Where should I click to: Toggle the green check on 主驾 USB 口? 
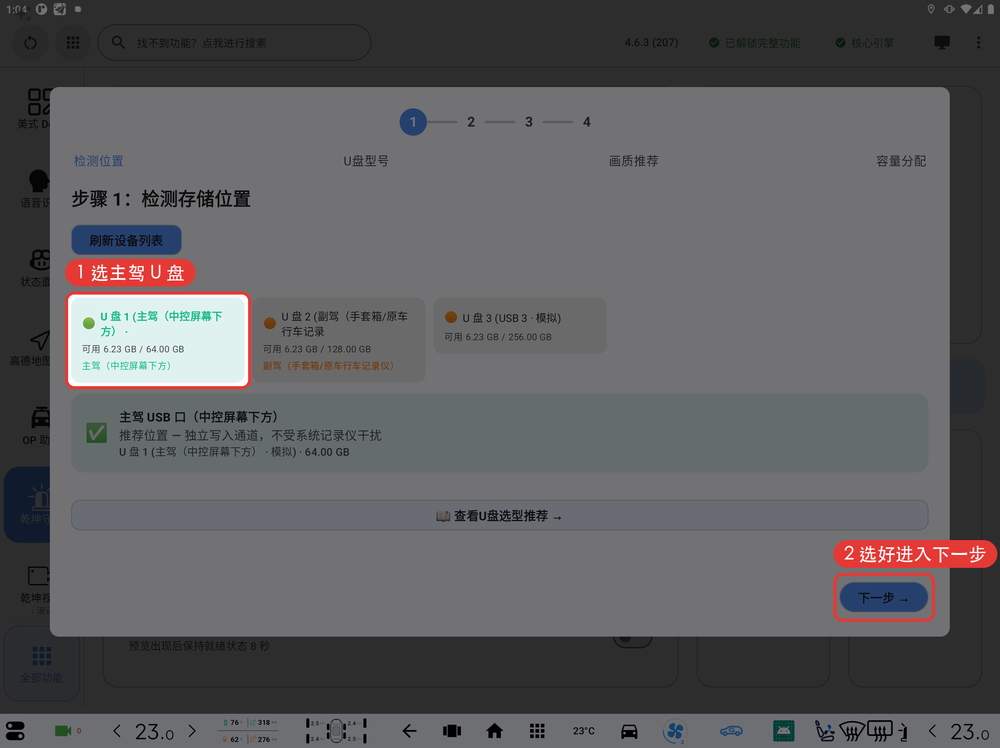click(x=96, y=433)
